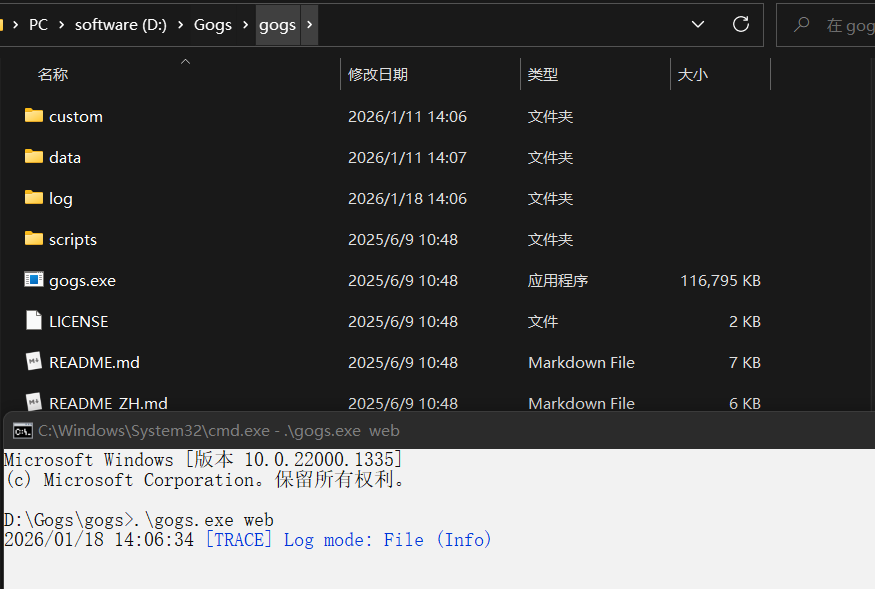Select the README.md markdown file icon
The width and height of the screenshot is (875, 589).
[x=34, y=361]
